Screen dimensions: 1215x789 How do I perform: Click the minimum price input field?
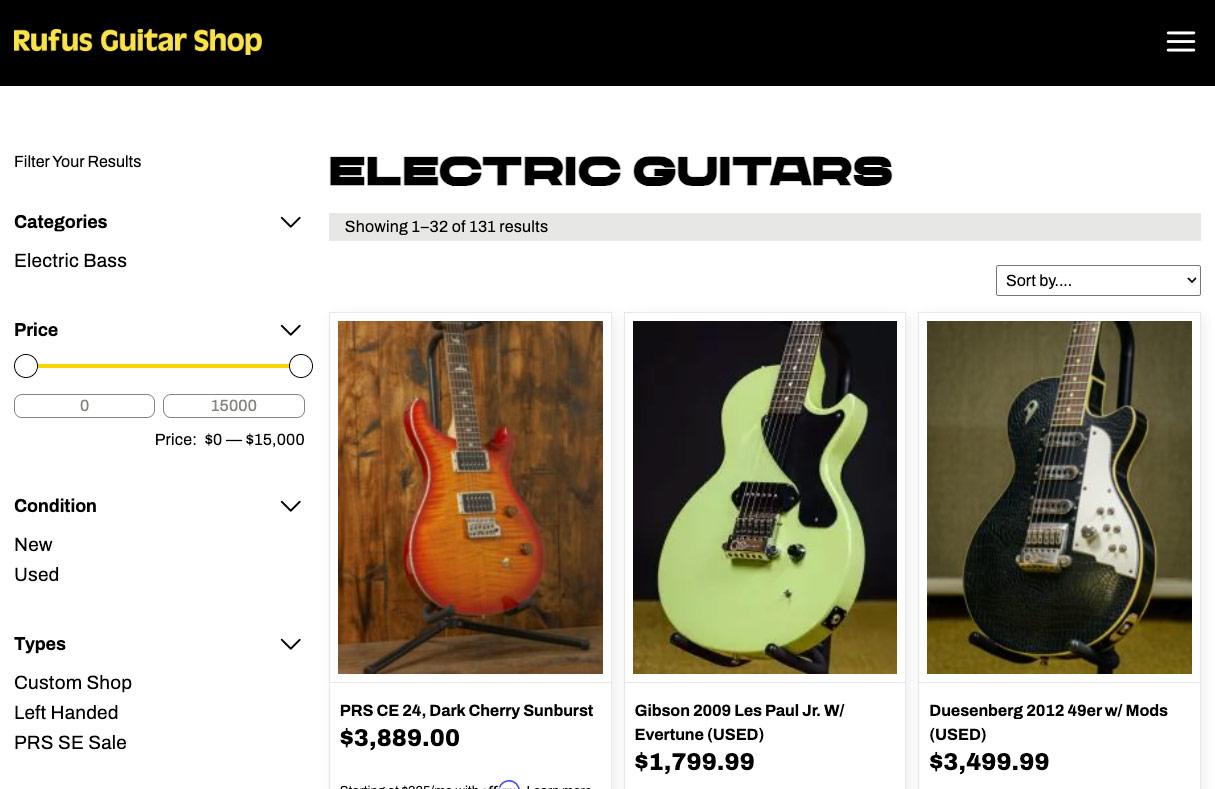click(x=84, y=406)
